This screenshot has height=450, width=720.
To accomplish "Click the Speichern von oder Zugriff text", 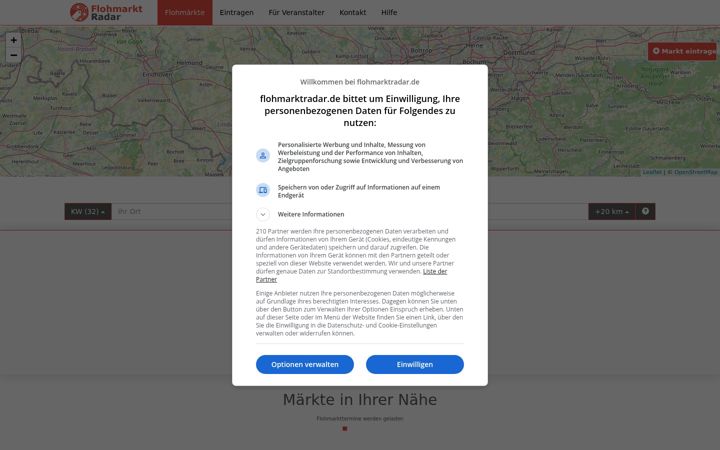I will (x=359, y=191).
